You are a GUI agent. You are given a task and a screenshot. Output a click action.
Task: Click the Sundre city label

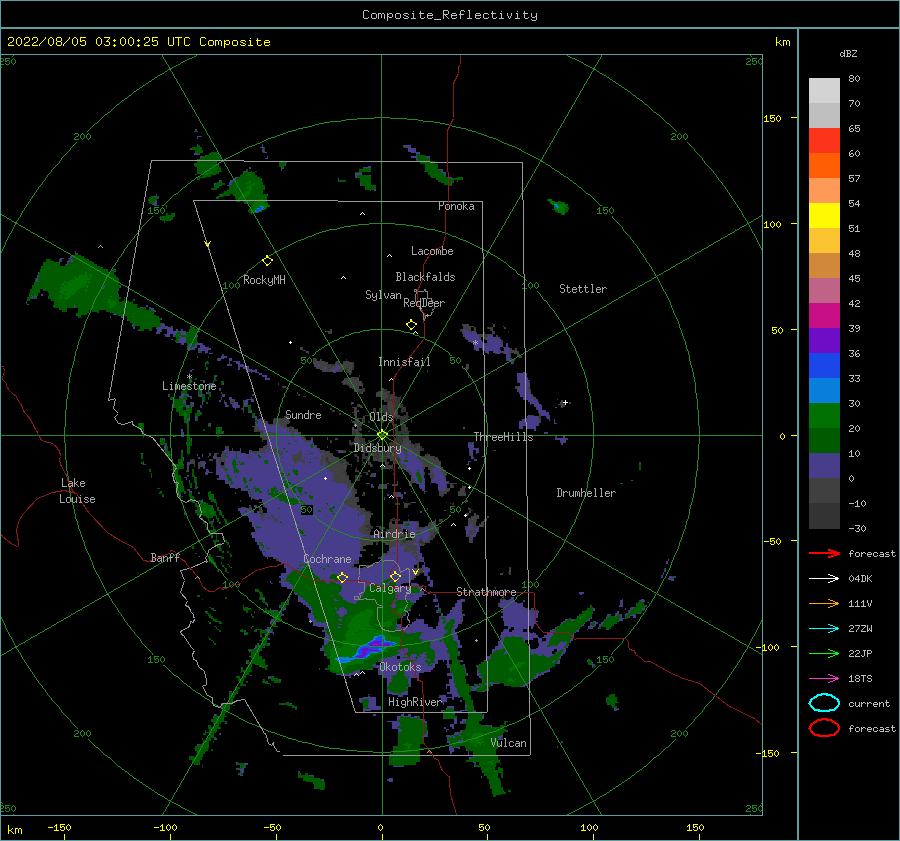[303, 415]
